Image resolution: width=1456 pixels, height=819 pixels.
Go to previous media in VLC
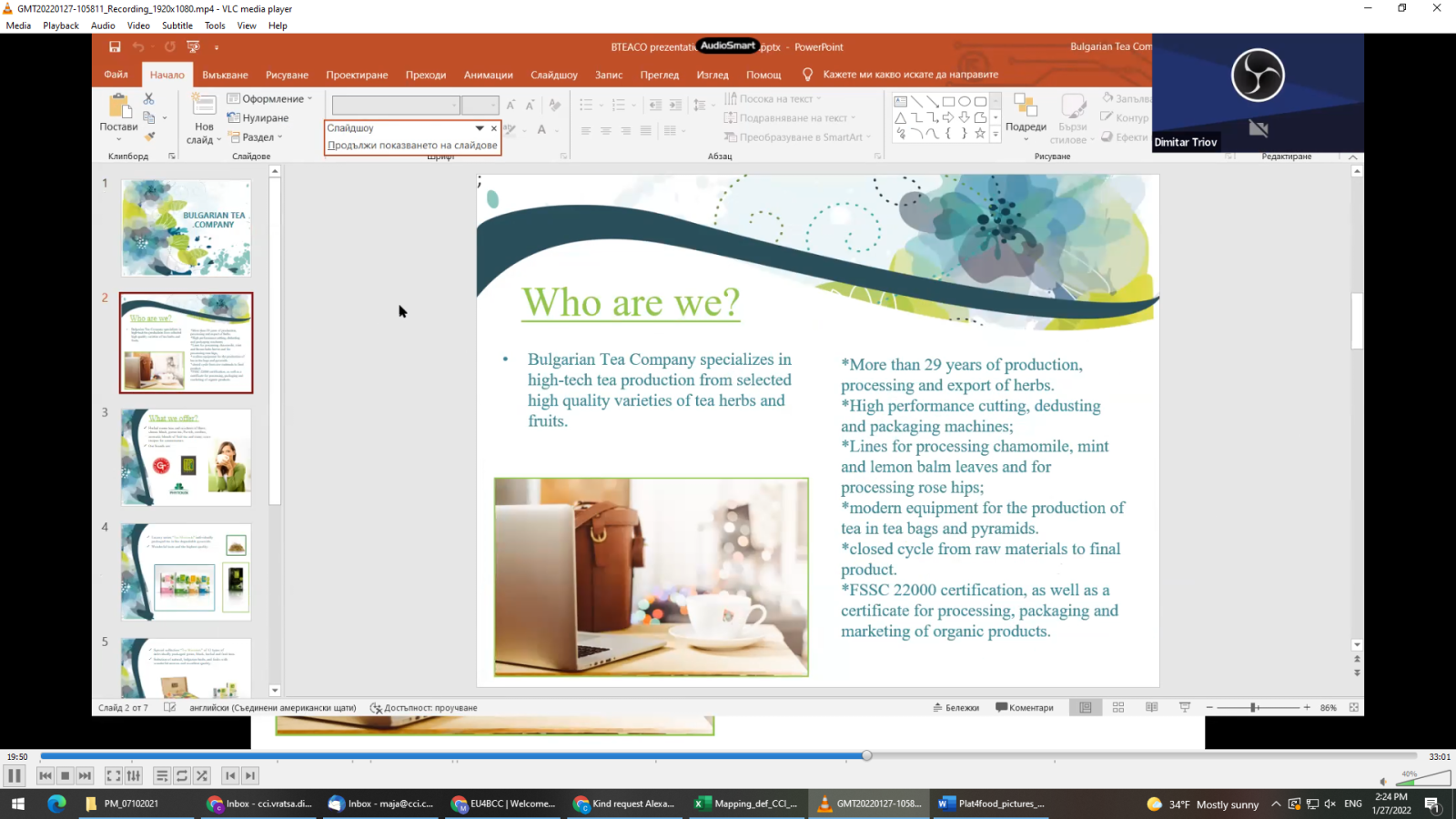45,775
